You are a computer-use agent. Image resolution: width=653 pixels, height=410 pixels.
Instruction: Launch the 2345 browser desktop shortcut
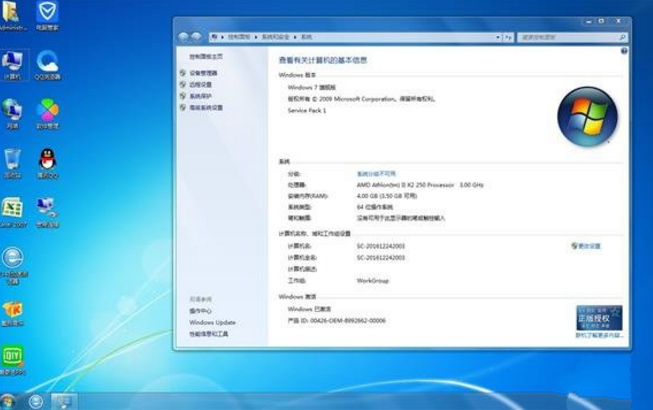[12, 265]
